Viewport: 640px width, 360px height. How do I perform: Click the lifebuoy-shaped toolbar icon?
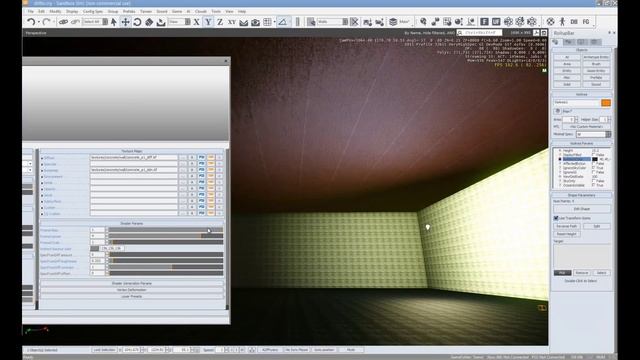coord(551,22)
